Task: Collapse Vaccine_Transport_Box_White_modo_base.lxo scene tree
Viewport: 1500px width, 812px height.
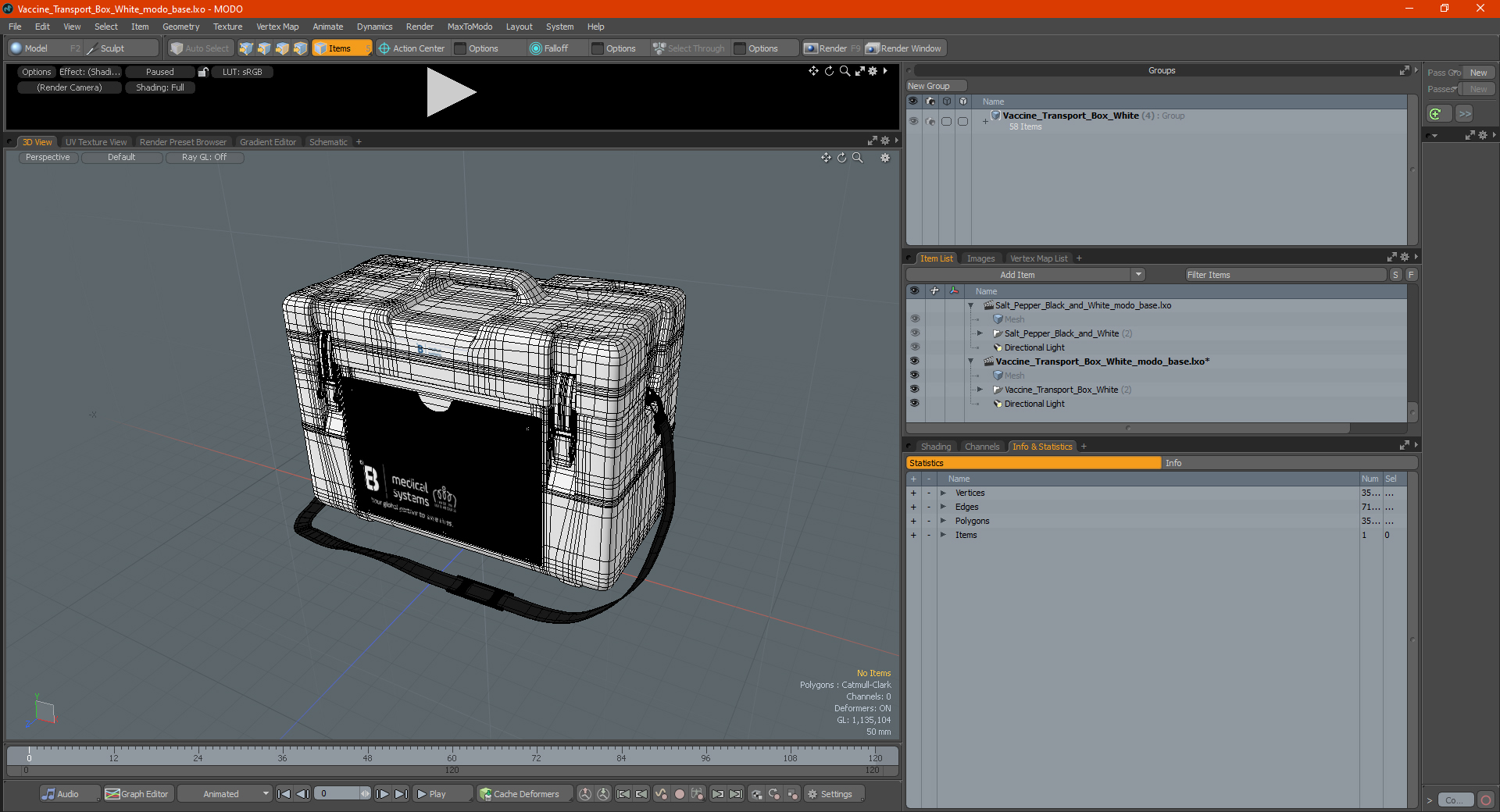Action: point(970,361)
